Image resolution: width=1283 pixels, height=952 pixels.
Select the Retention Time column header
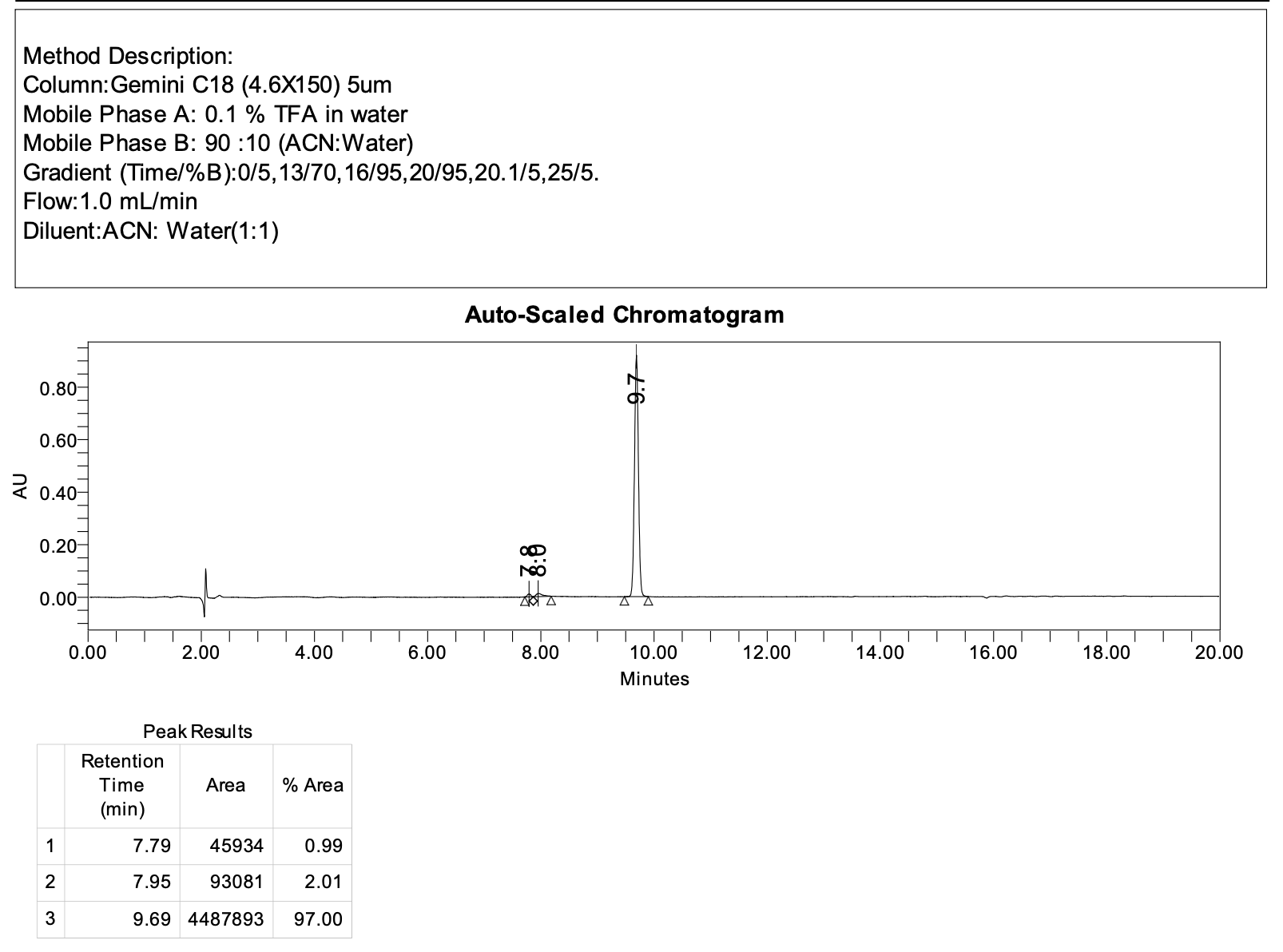122,786
